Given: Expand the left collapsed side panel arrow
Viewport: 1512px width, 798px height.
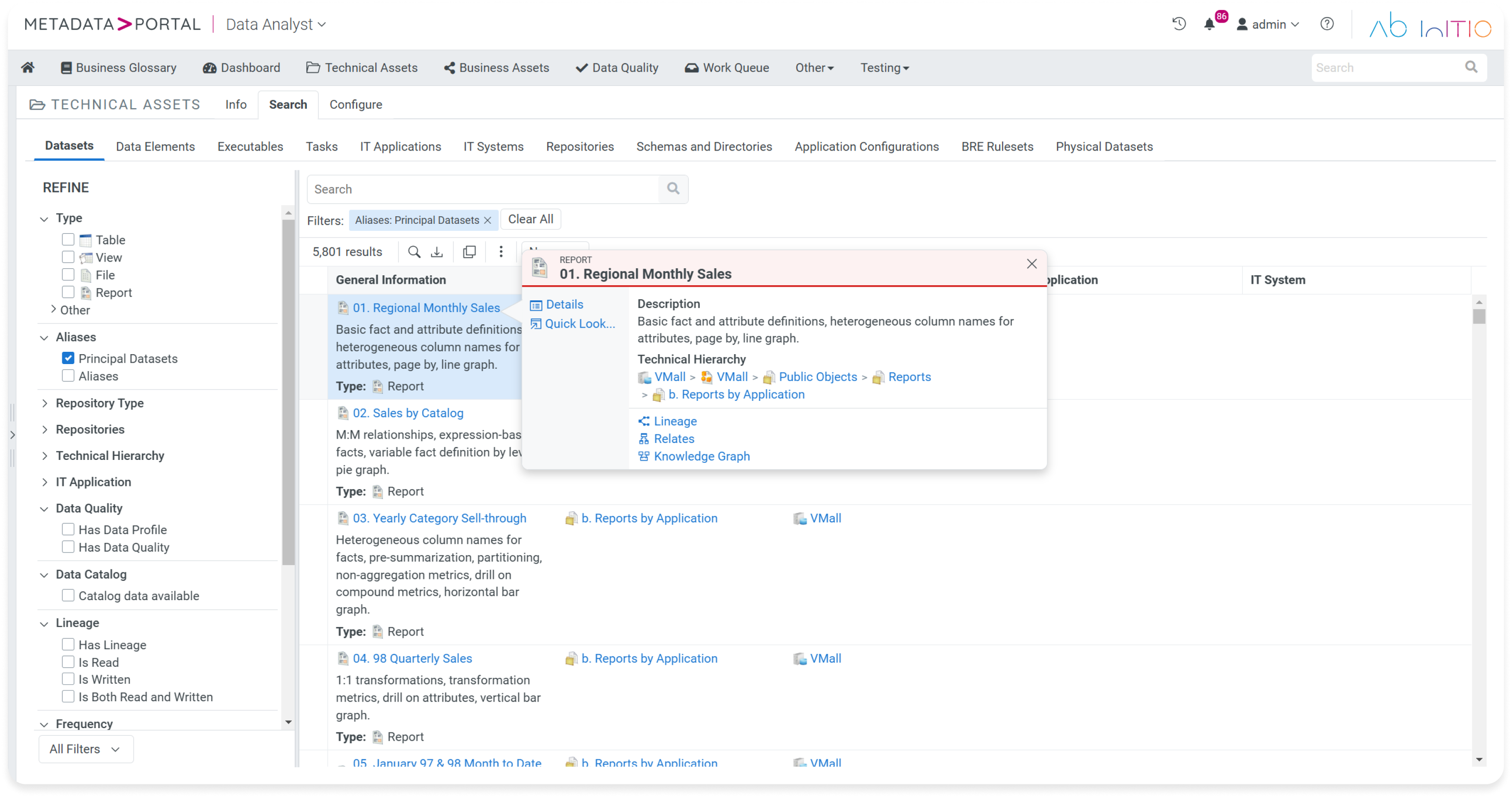Looking at the screenshot, I should click(12, 435).
